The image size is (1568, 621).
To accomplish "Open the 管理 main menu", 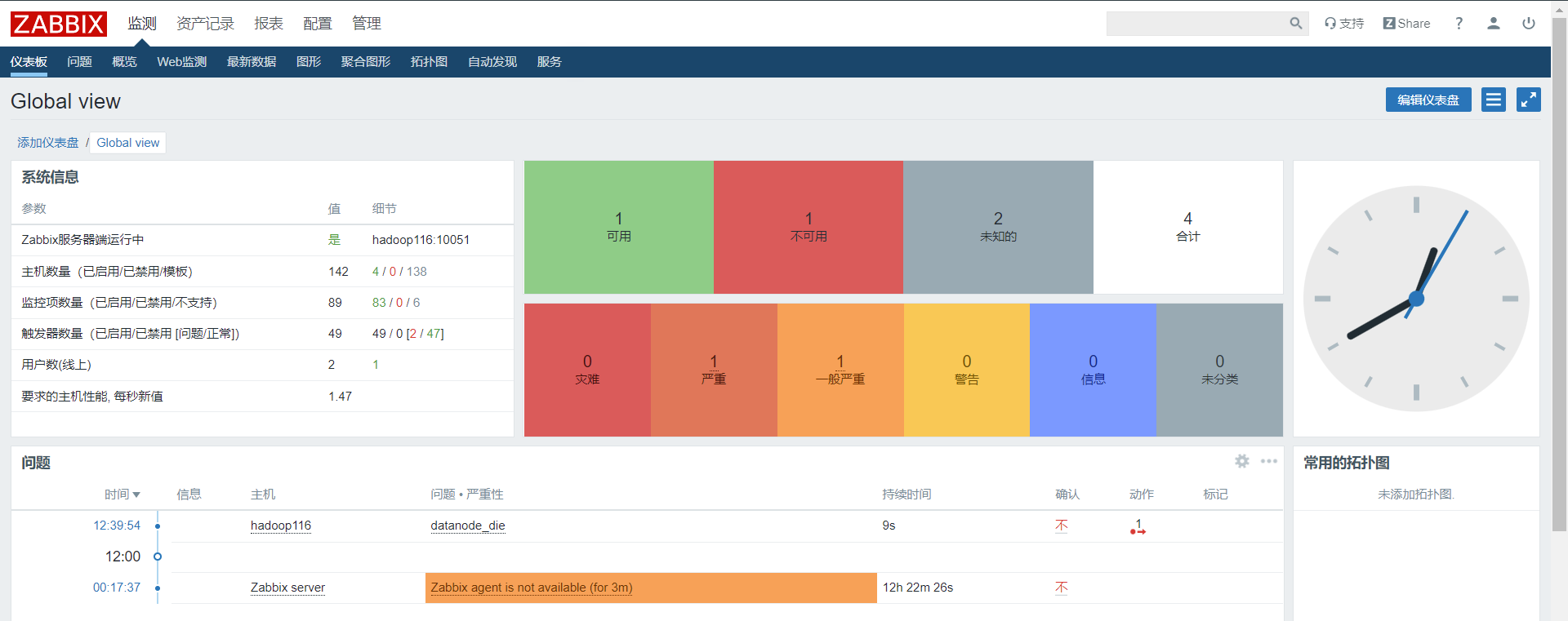I will pyautogui.click(x=367, y=24).
